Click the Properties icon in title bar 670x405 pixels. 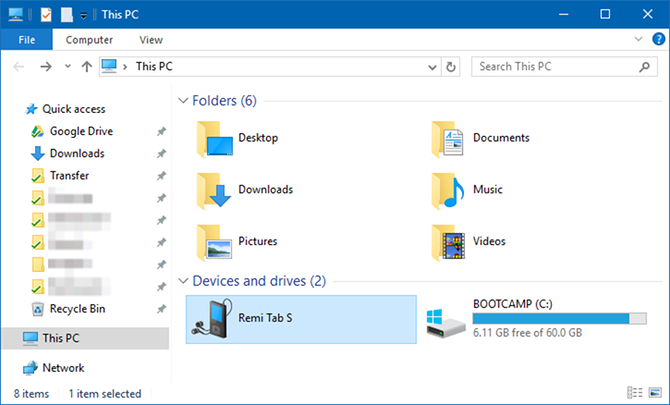pos(46,15)
